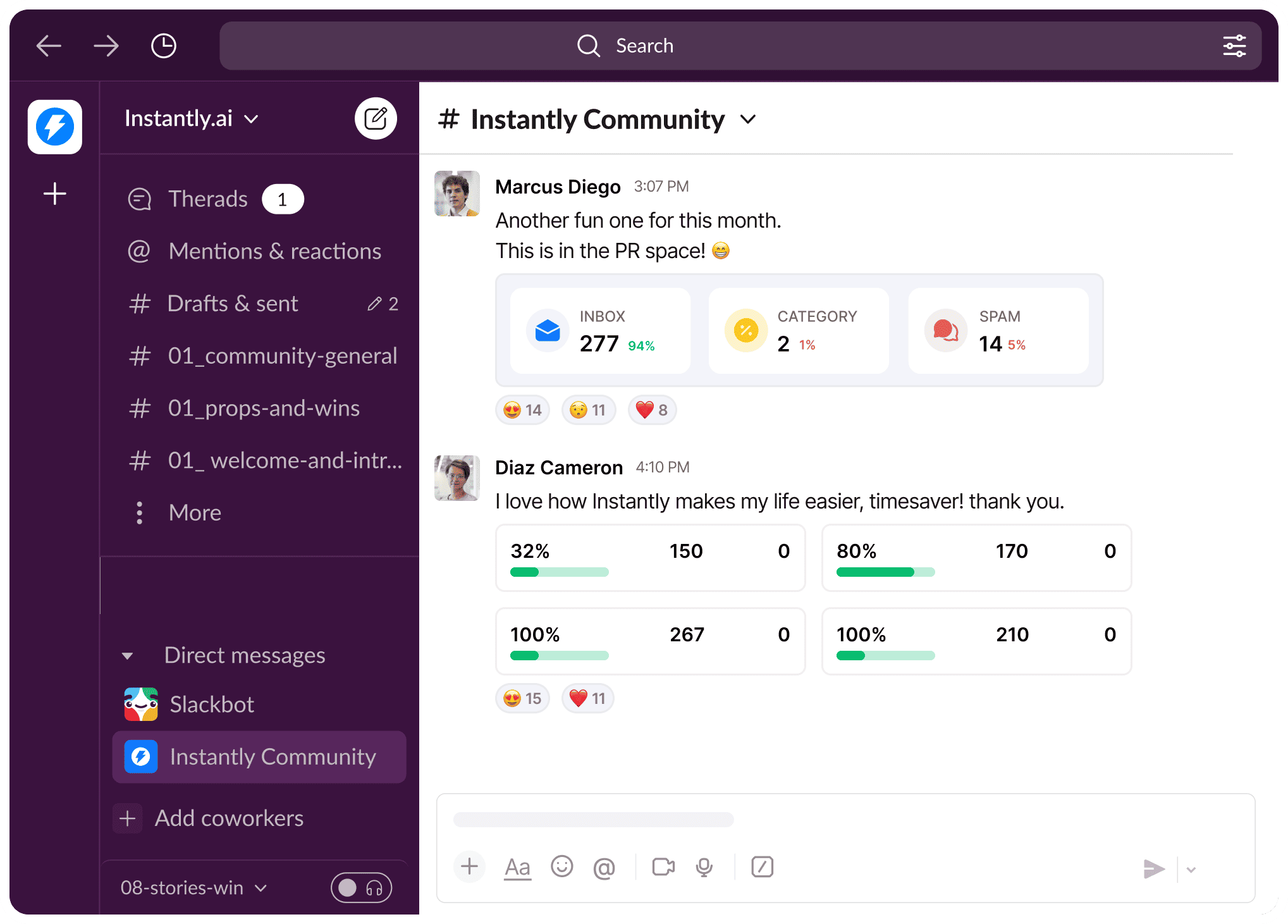Open the slash shortcuts icon
The width and height of the screenshot is (1288, 924).
(762, 866)
